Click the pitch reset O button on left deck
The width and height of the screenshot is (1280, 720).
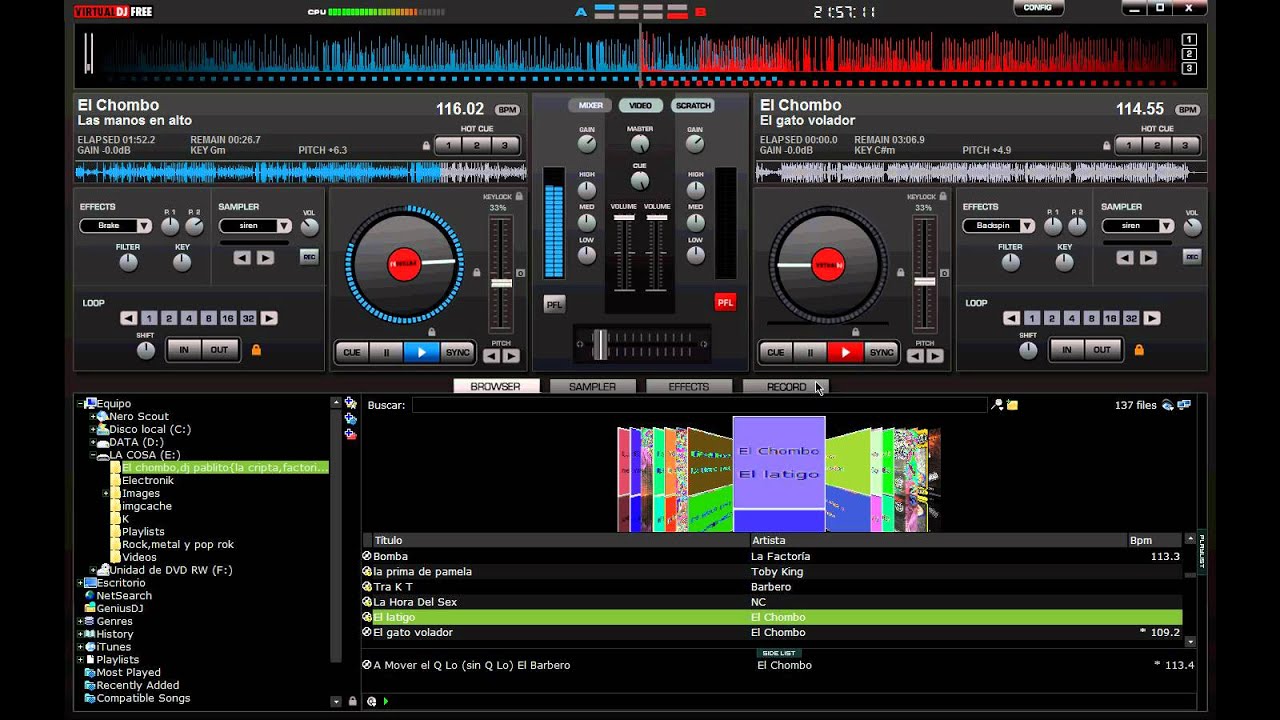pos(521,272)
